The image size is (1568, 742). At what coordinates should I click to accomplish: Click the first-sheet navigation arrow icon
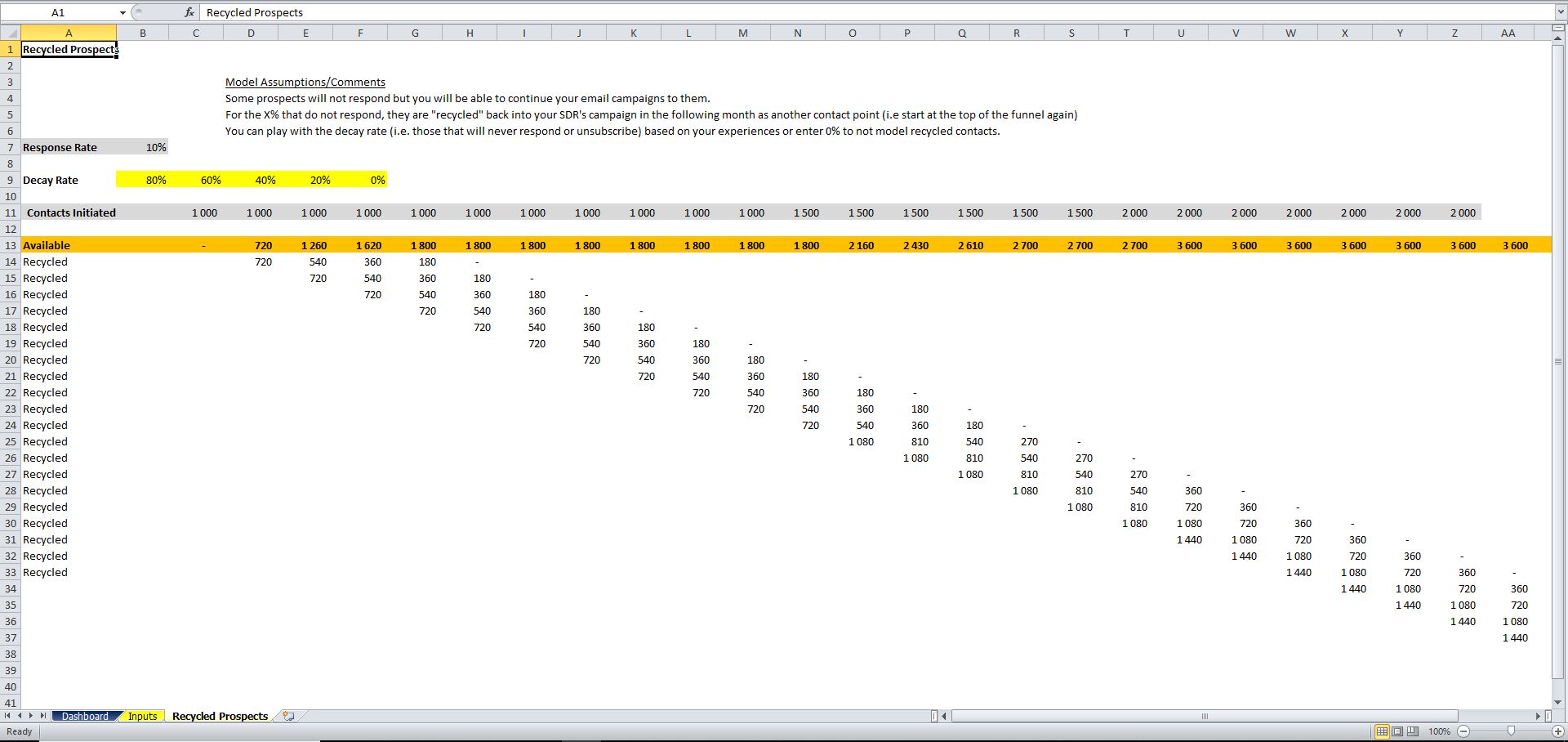tap(7, 716)
